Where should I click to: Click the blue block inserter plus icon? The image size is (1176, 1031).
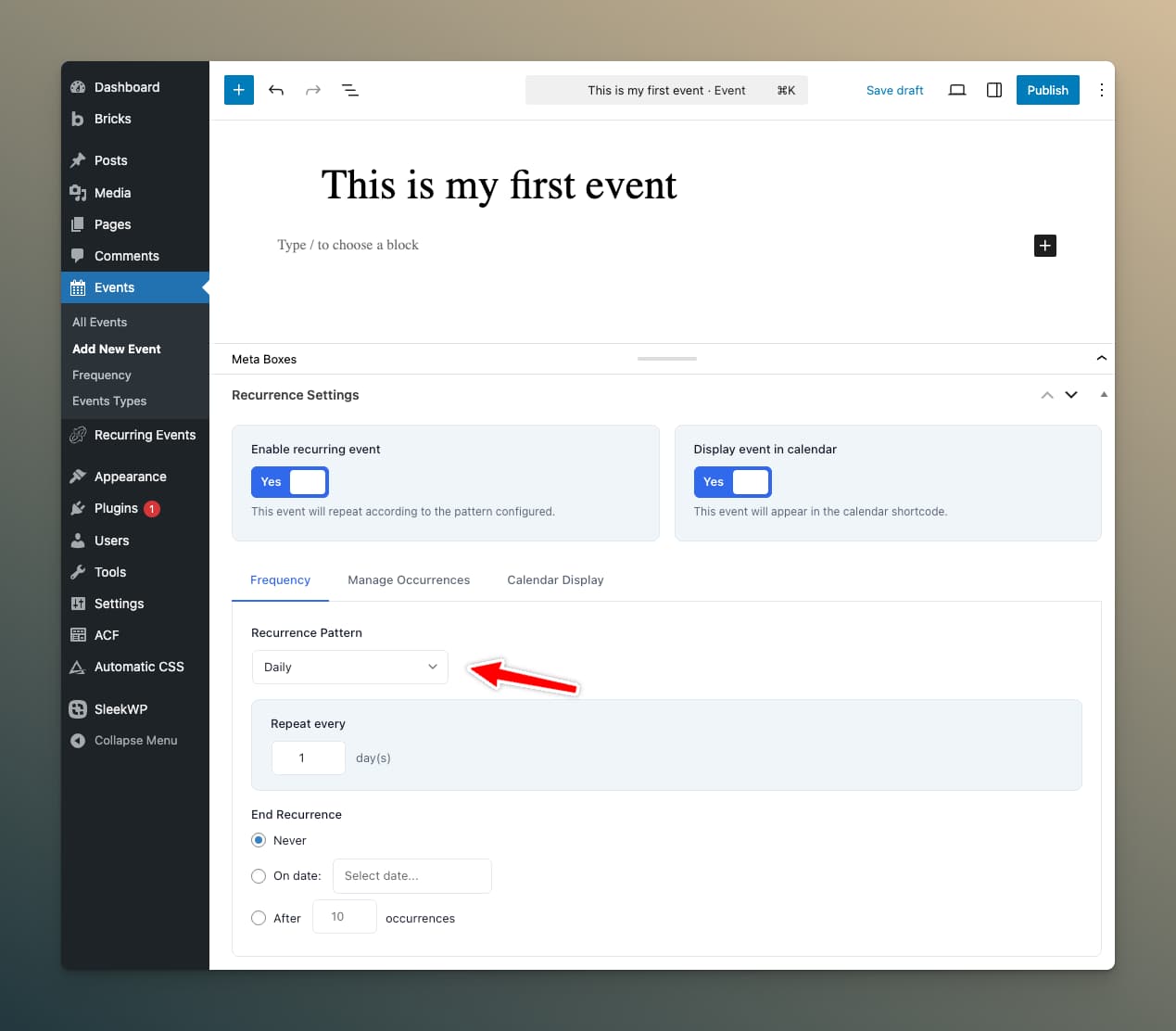pos(239,90)
